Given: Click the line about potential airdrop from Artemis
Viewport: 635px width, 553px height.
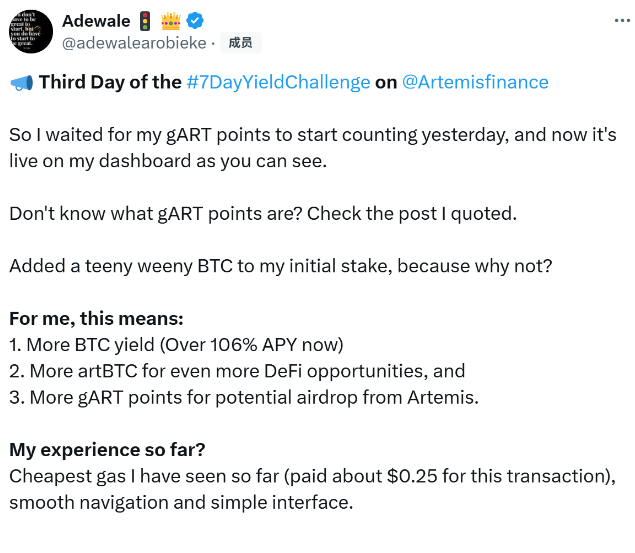Looking at the screenshot, I should [244, 398].
